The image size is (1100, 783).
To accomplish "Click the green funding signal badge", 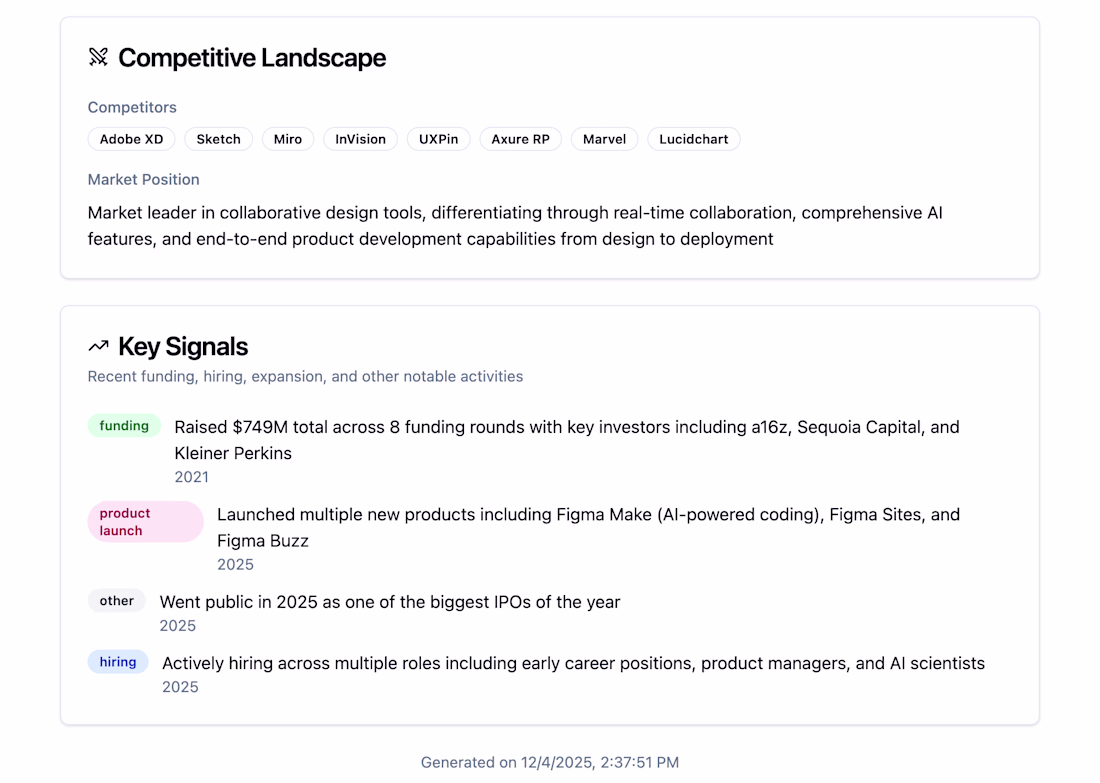I will click(x=124, y=426).
